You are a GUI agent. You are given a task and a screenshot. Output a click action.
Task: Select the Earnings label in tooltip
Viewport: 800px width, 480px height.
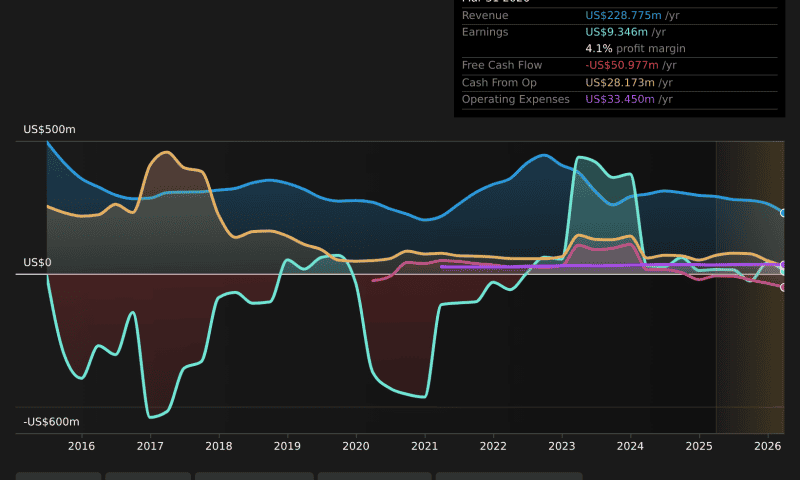pos(485,32)
